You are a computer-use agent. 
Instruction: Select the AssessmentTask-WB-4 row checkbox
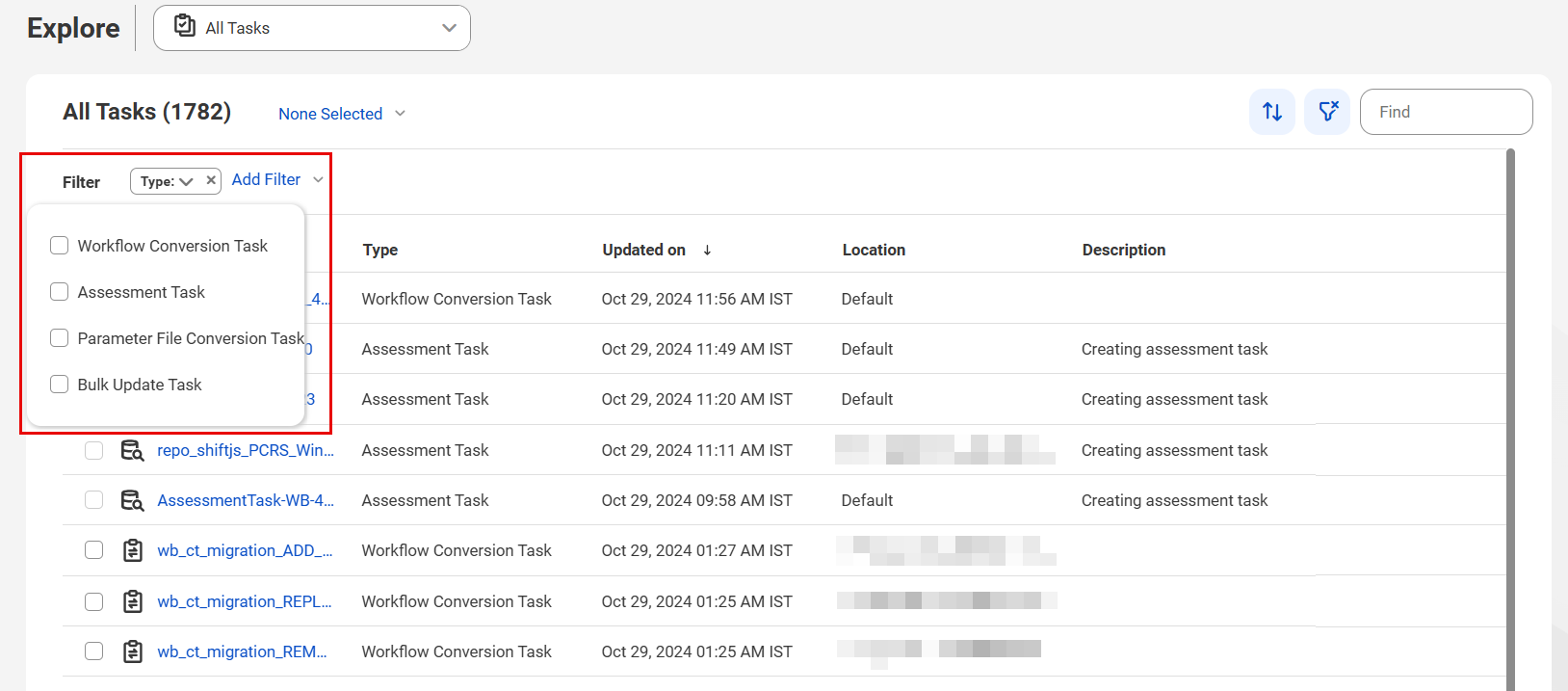(x=93, y=500)
